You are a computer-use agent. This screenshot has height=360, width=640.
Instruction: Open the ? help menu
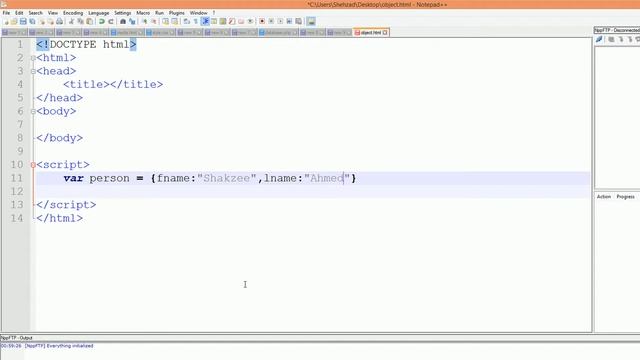tap(213, 13)
